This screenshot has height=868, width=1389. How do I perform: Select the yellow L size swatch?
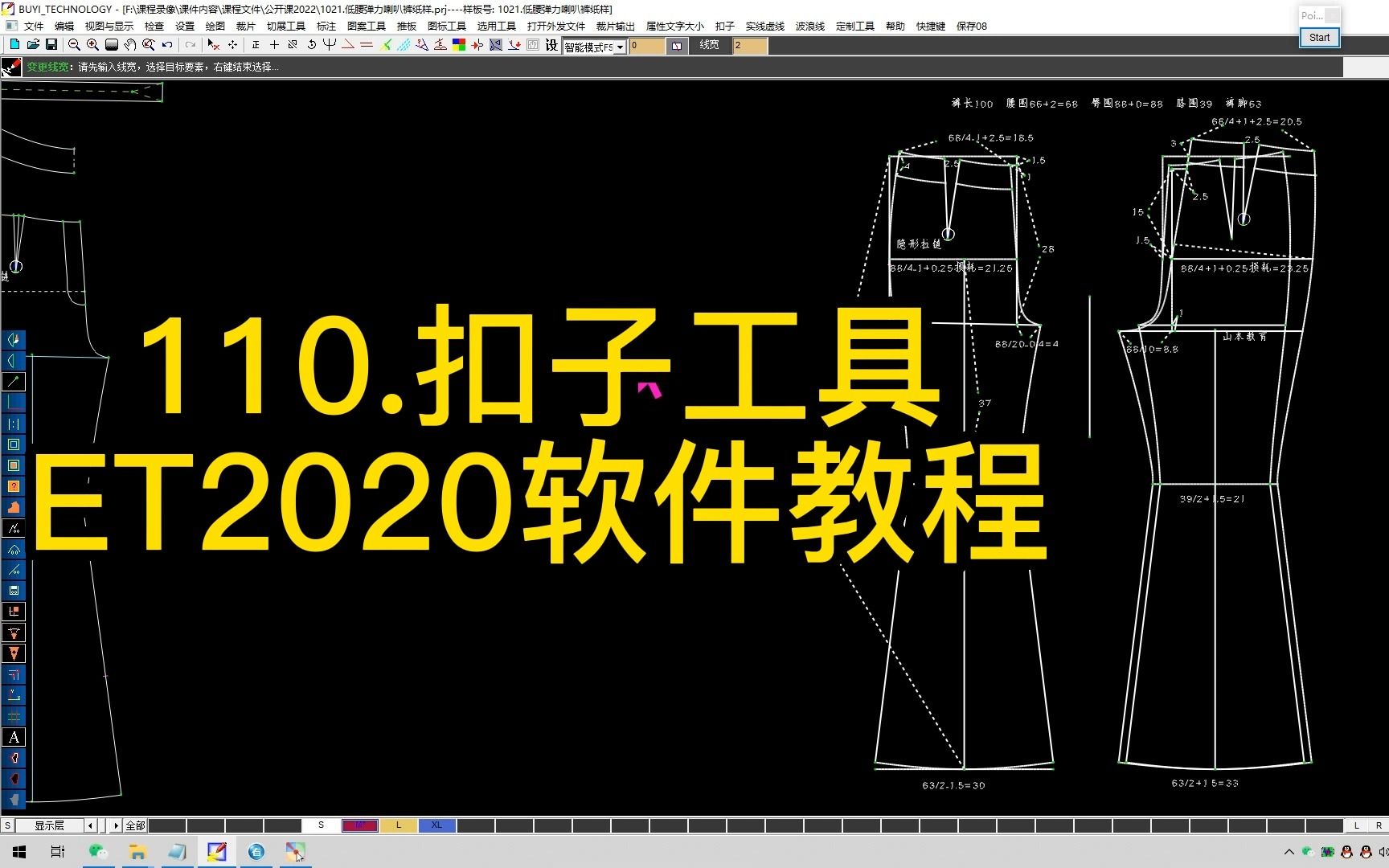[398, 825]
